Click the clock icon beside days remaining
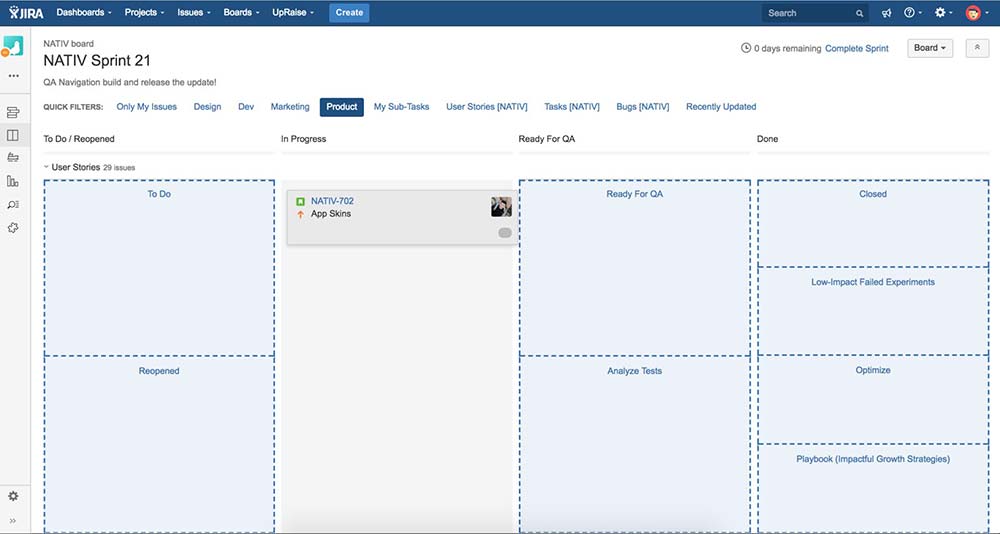 (746, 48)
